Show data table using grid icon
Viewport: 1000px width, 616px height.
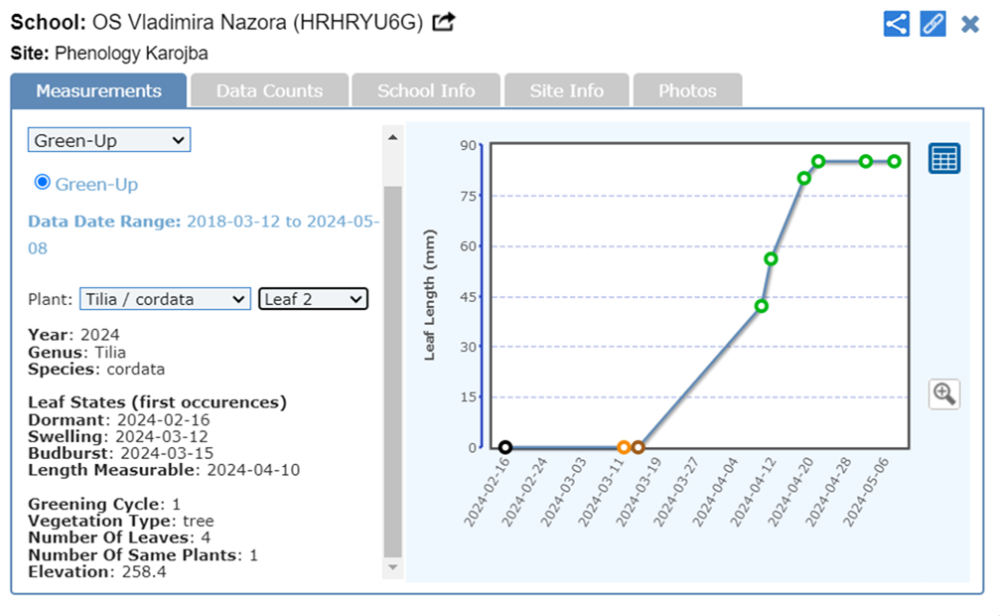click(x=944, y=158)
